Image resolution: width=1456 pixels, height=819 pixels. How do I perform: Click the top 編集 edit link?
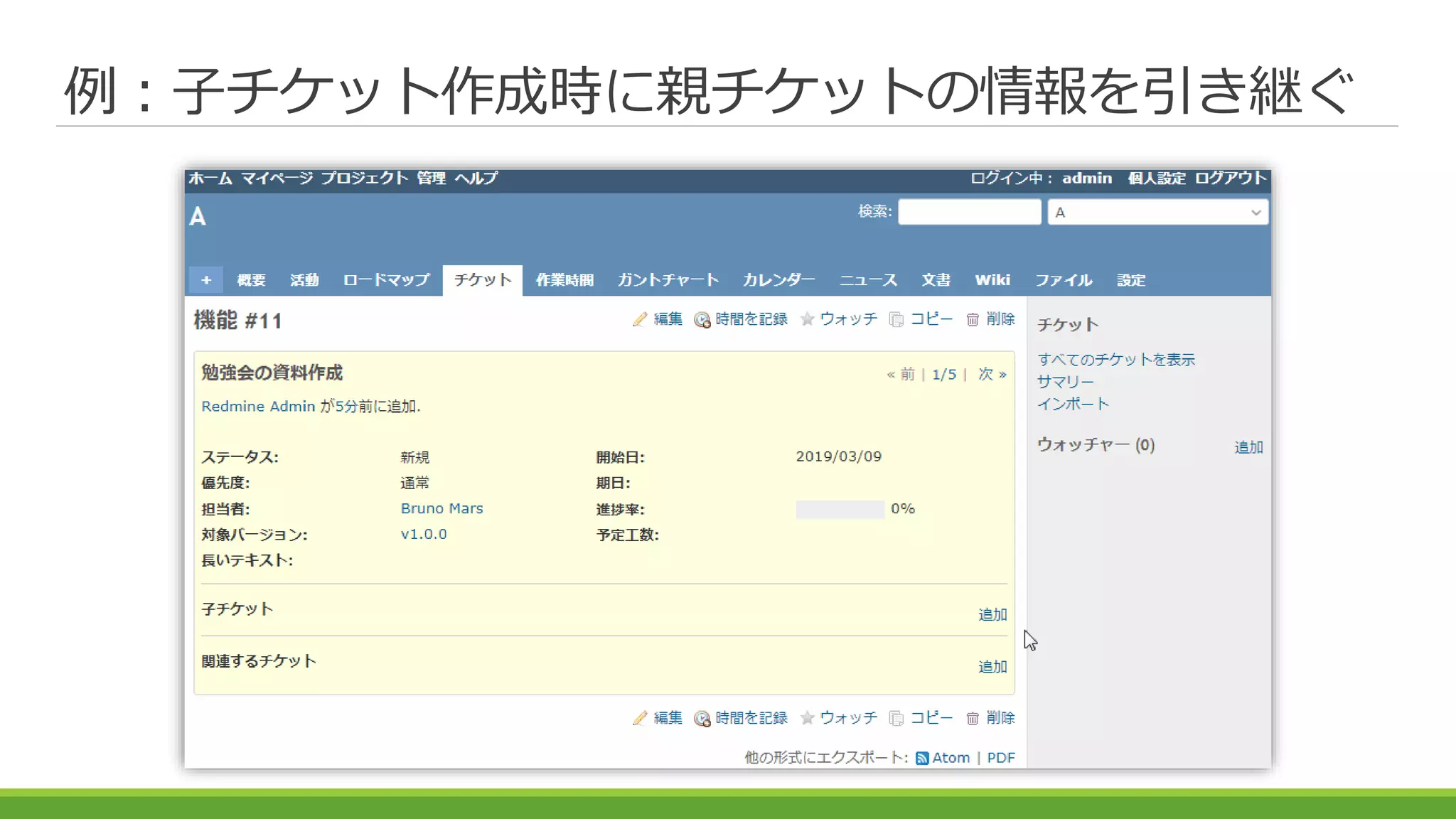coord(668,319)
